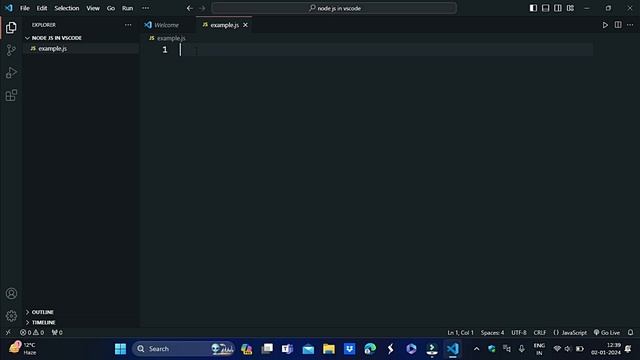
Task: Open the remote window indicator in status bar
Action: (x=8, y=332)
